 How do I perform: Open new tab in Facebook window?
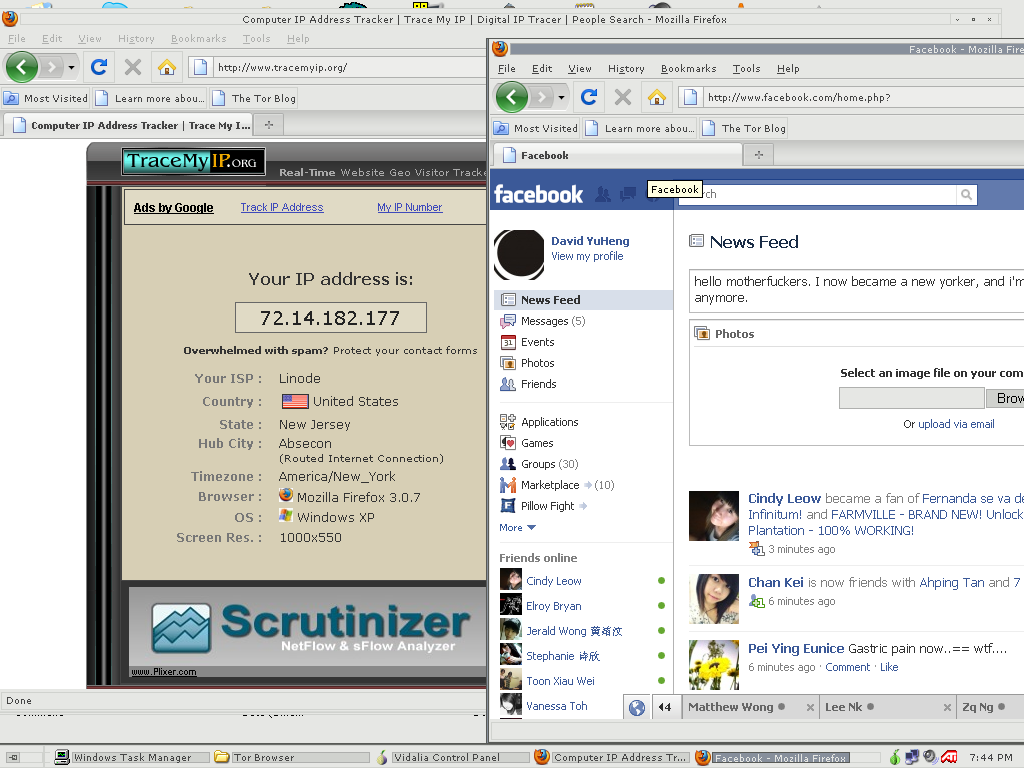point(758,155)
